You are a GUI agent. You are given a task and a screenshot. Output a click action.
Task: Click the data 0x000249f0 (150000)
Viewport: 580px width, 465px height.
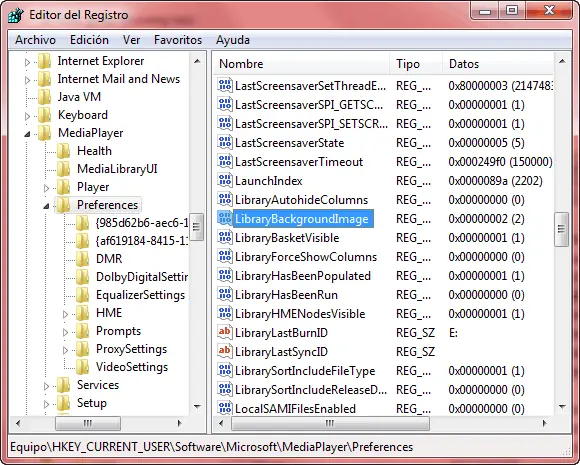(x=500, y=162)
